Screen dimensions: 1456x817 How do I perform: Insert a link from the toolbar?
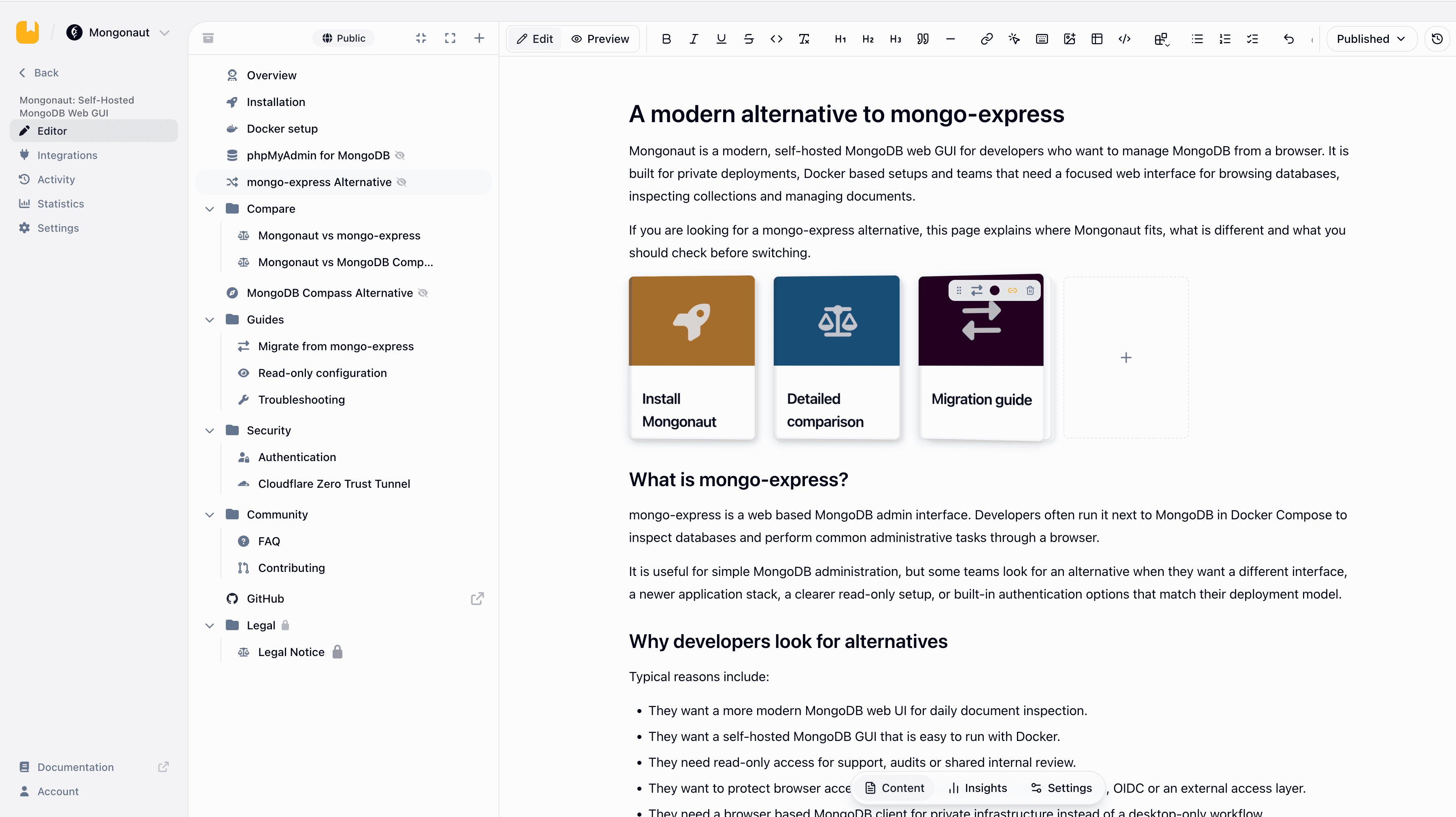tap(986, 38)
